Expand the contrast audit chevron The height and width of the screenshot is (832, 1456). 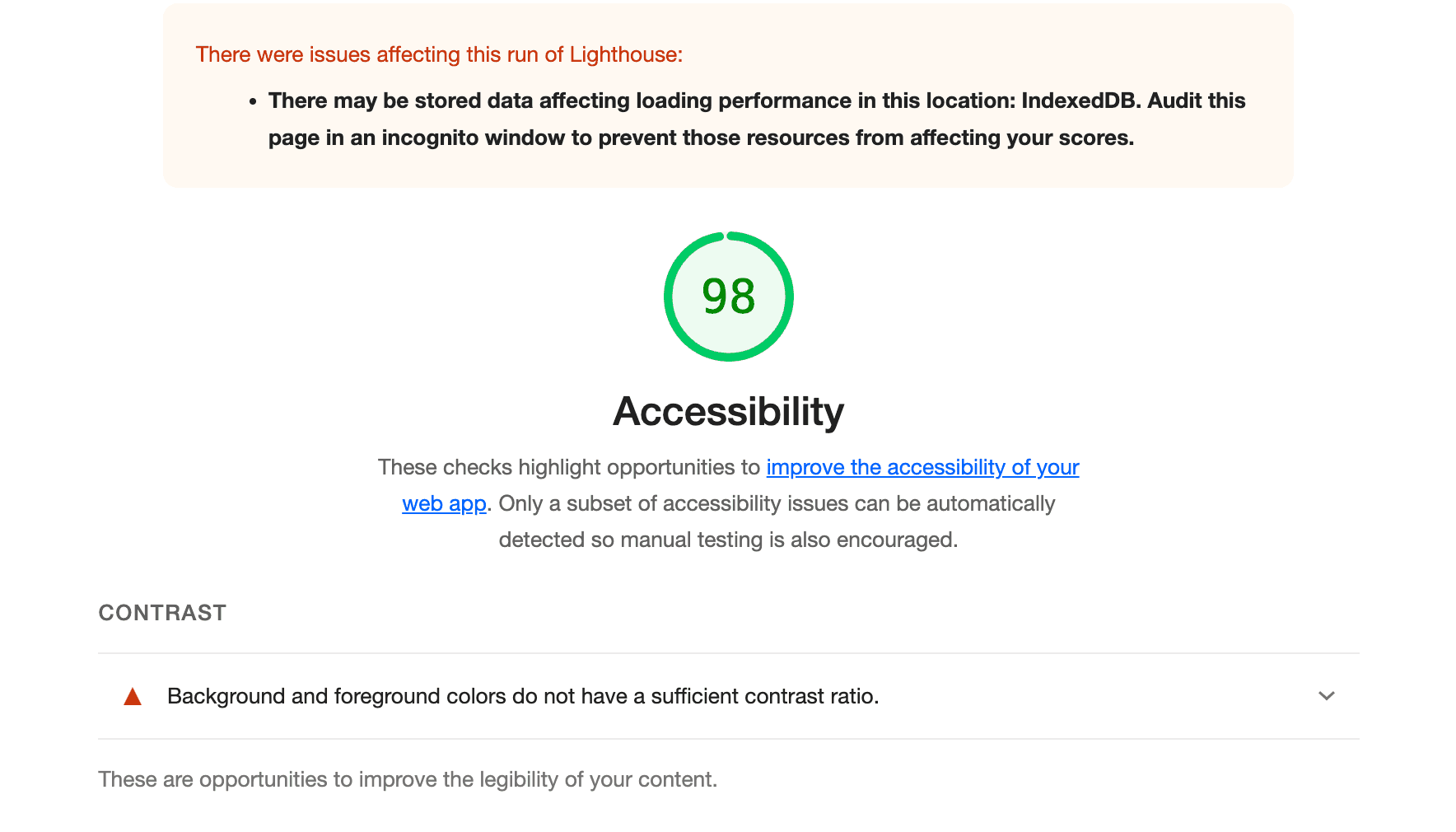pyautogui.click(x=1326, y=696)
